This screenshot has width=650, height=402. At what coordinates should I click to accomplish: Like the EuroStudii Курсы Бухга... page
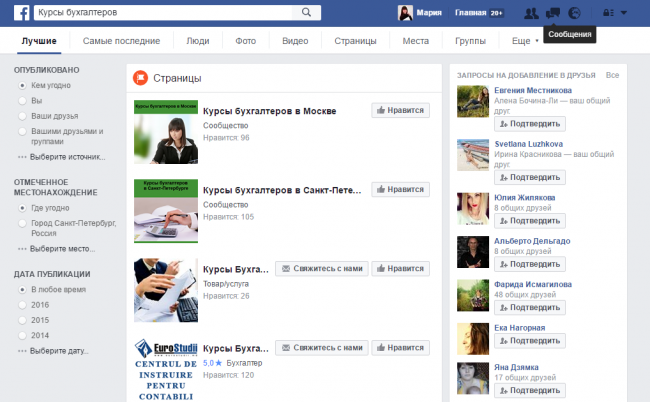point(400,348)
